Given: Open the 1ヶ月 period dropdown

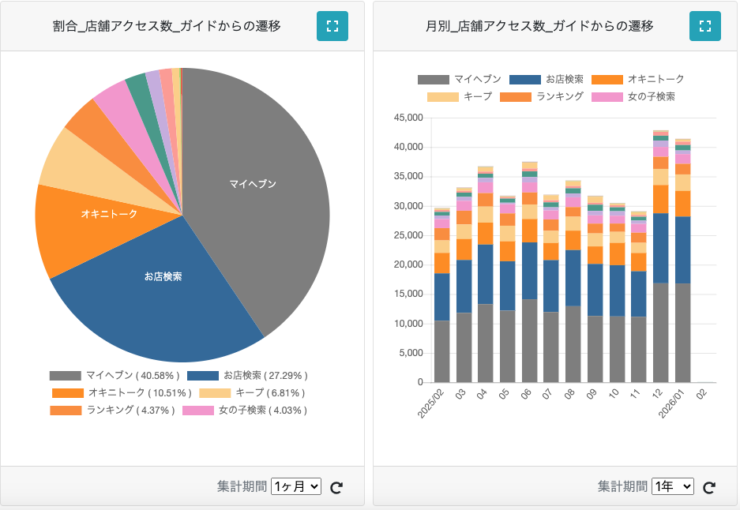Looking at the screenshot, I should click(296, 486).
